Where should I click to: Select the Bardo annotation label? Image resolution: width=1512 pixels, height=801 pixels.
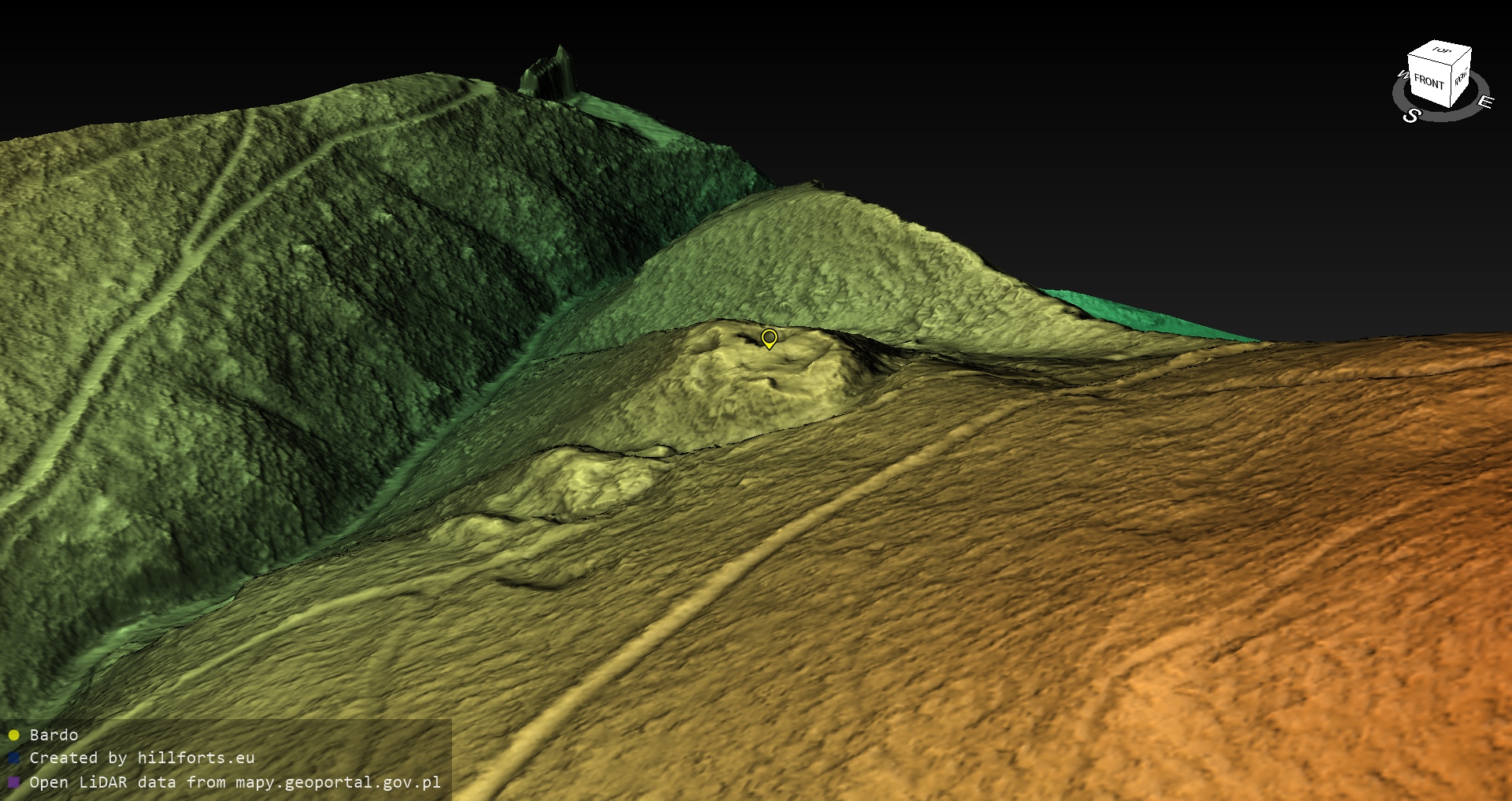54,735
